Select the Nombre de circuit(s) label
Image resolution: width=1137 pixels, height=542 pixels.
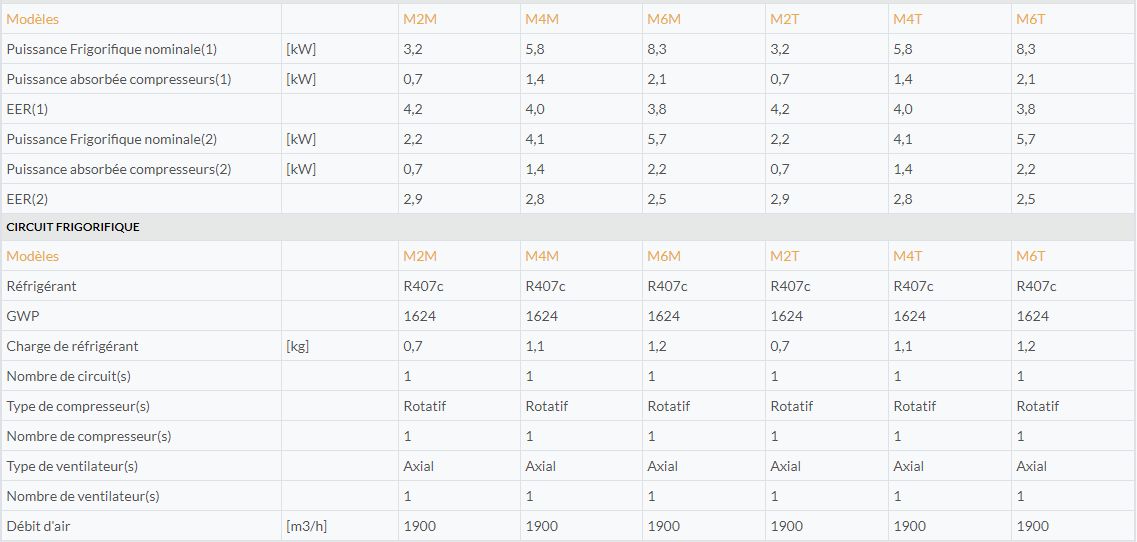point(68,376)
